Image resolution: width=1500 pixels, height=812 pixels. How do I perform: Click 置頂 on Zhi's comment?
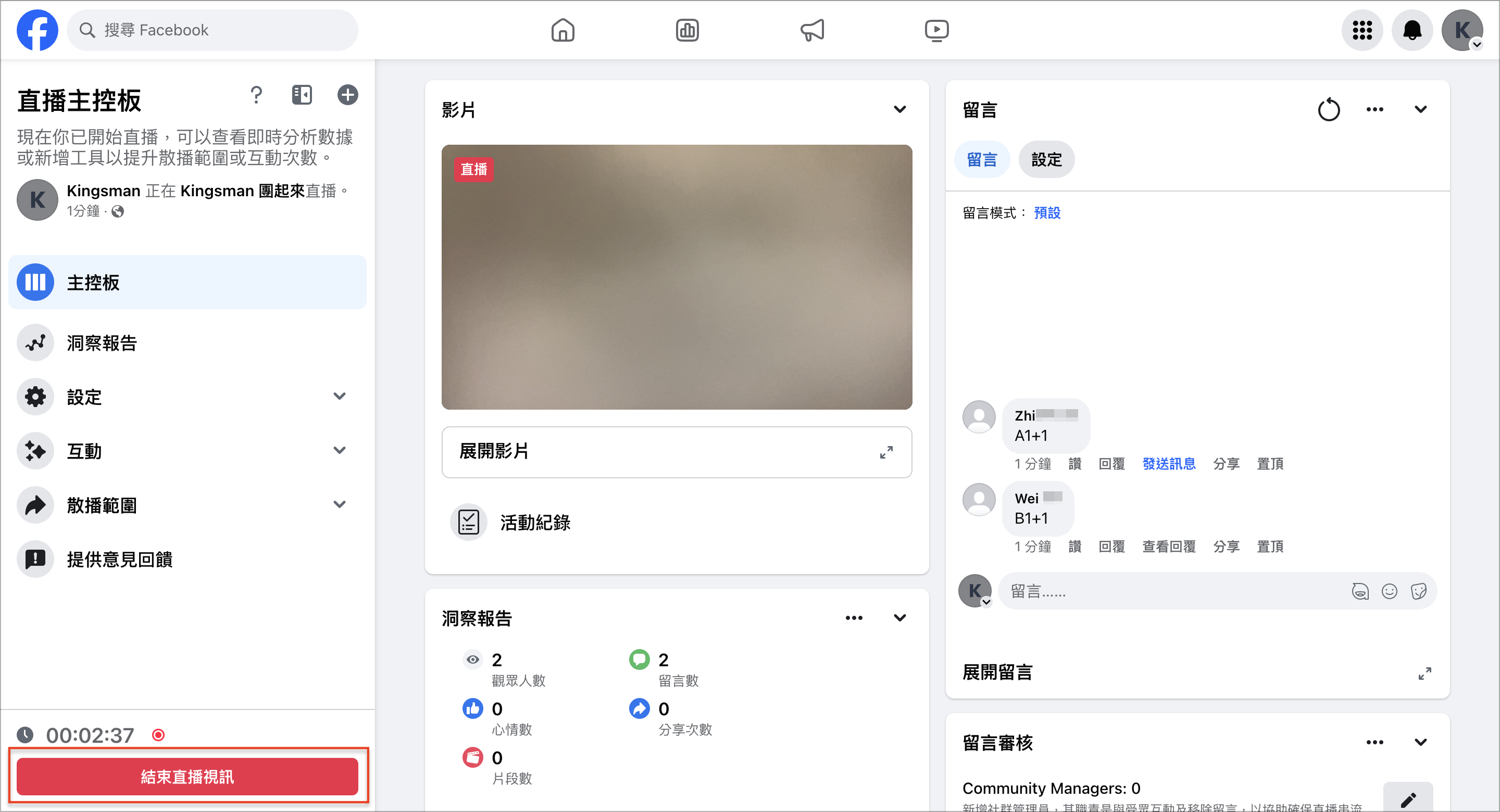click(1270, 464)
